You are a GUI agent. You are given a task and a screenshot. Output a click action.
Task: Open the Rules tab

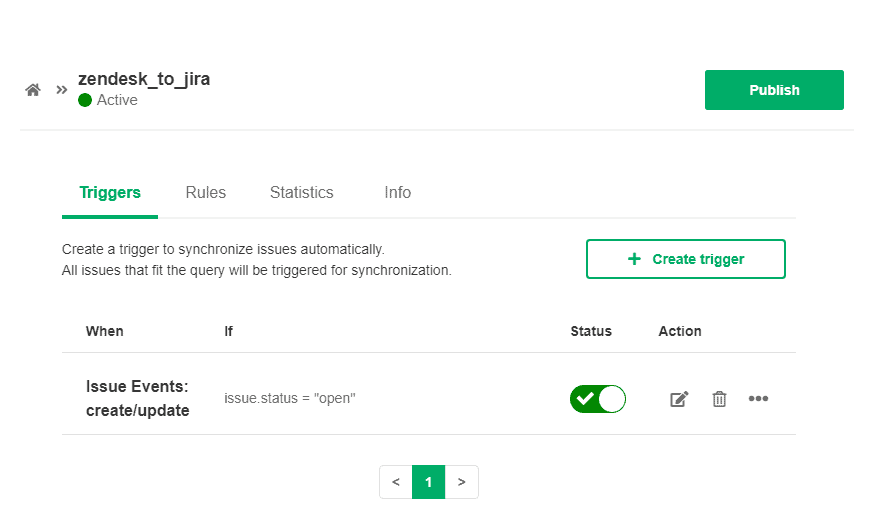205,193
